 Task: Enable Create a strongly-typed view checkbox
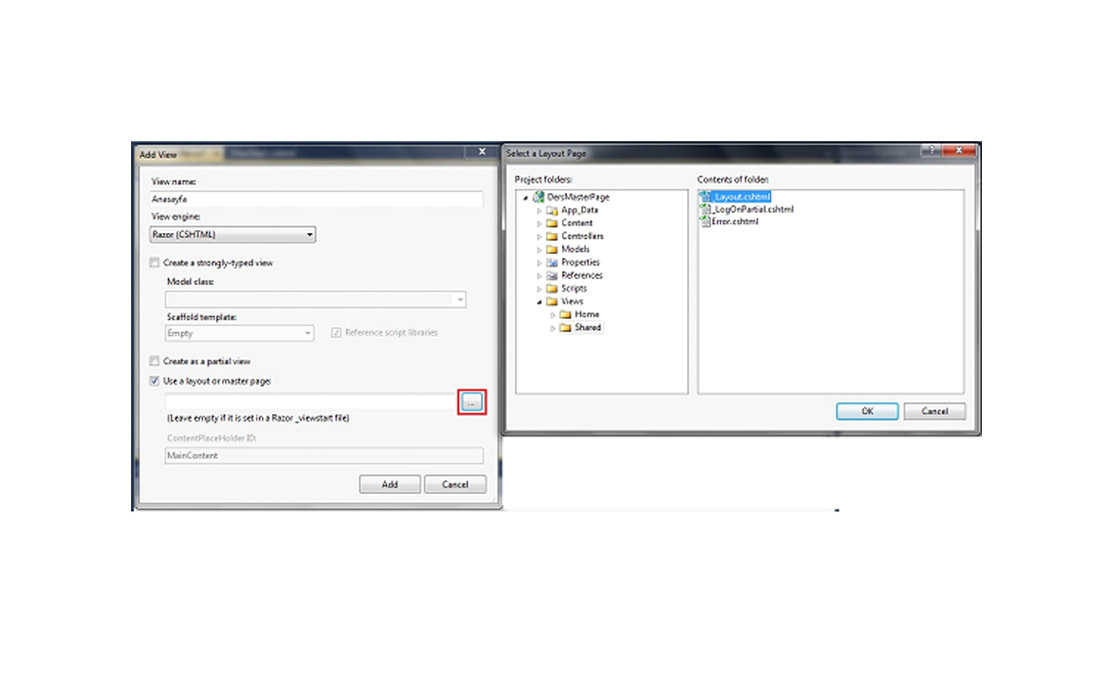pyautogui.click(x=154, y=263)
